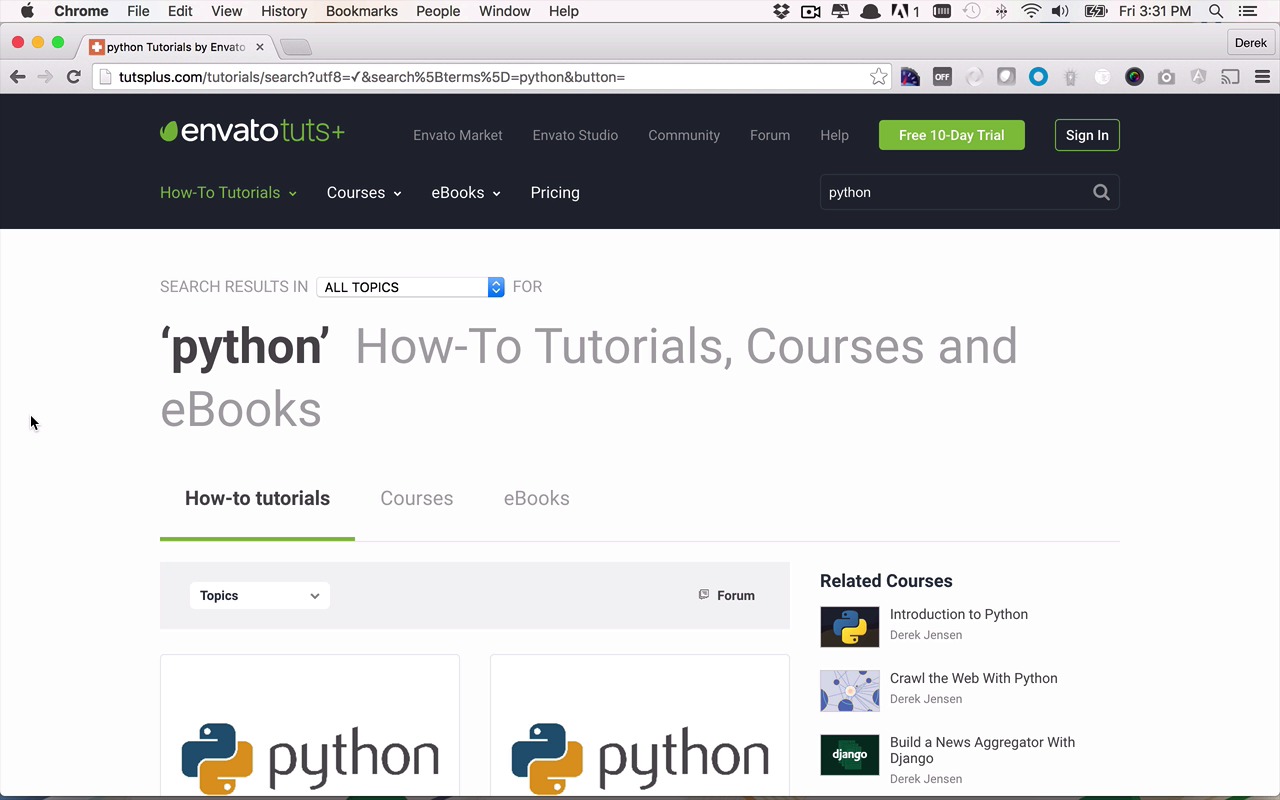The width and height of the screenshot is (1280, 800).
Task: Click the second python tutorial card image
Action: (x=640, y=727)
